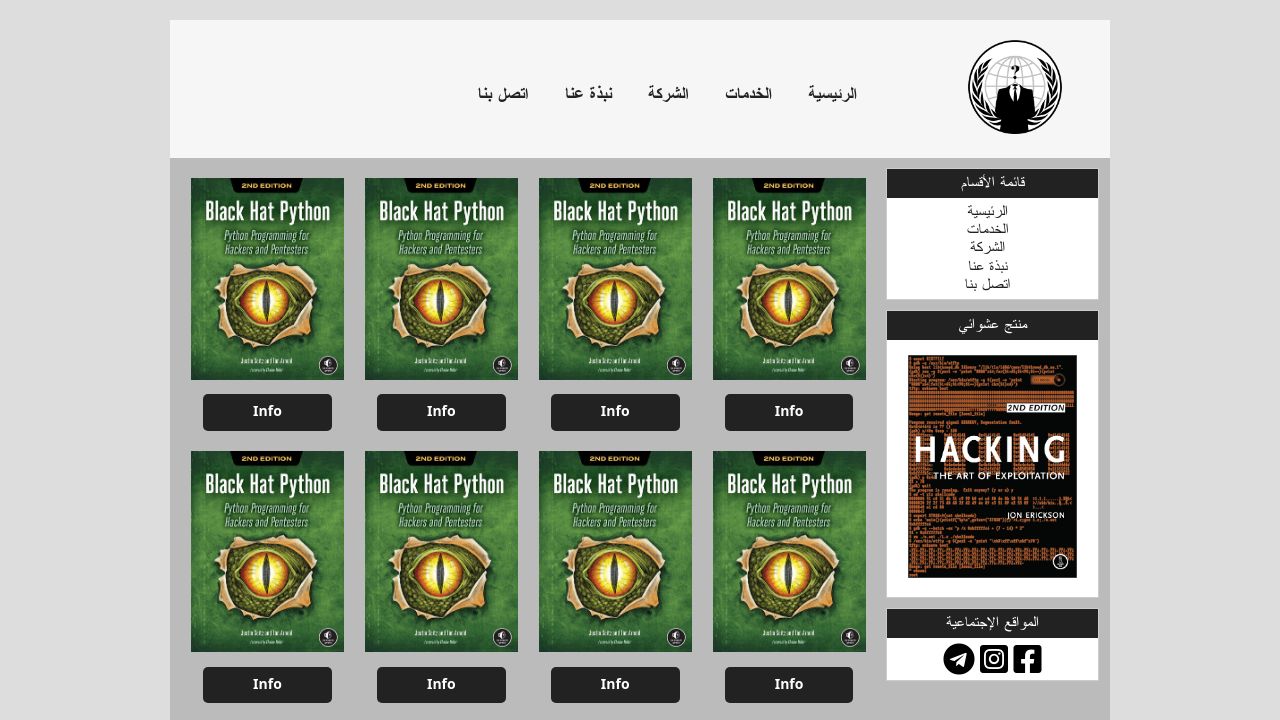Click Info under the second bottom-row book from left
The height and width of the screenshot is (720, 1280).
click(x=441, y=685)
